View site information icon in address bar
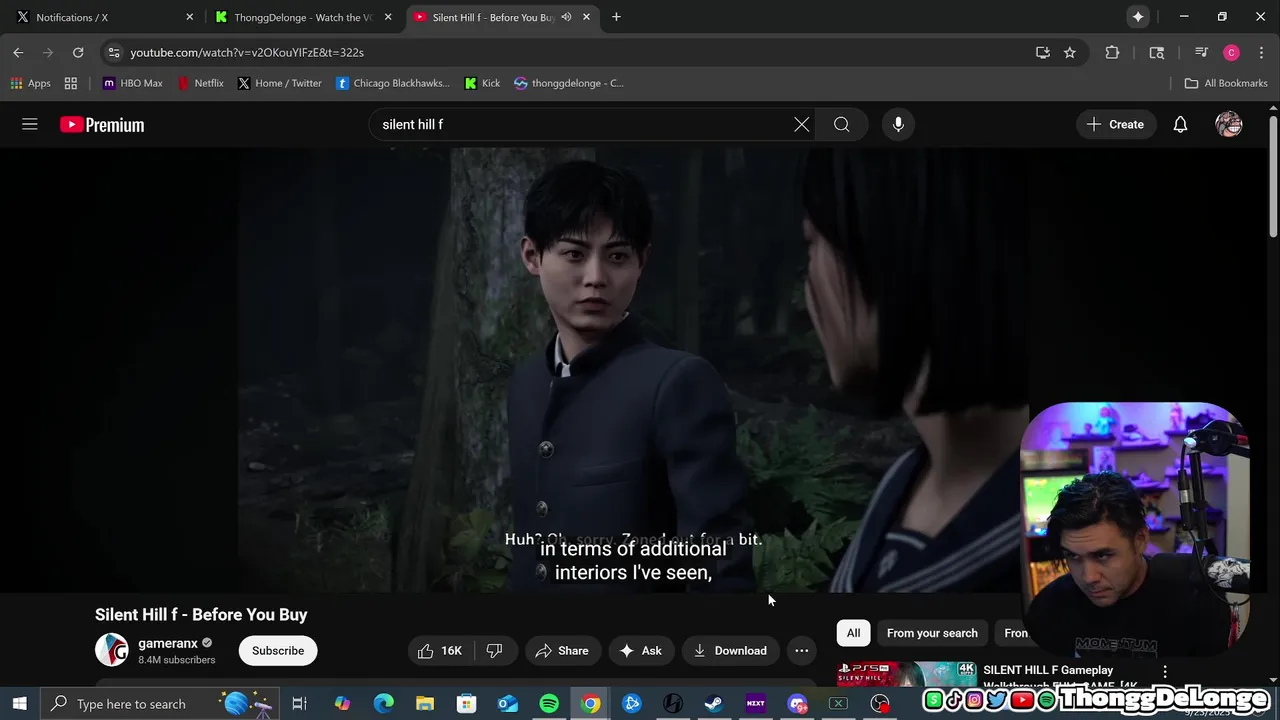This screenshot has width=1280, height=720. pos(113,52)
